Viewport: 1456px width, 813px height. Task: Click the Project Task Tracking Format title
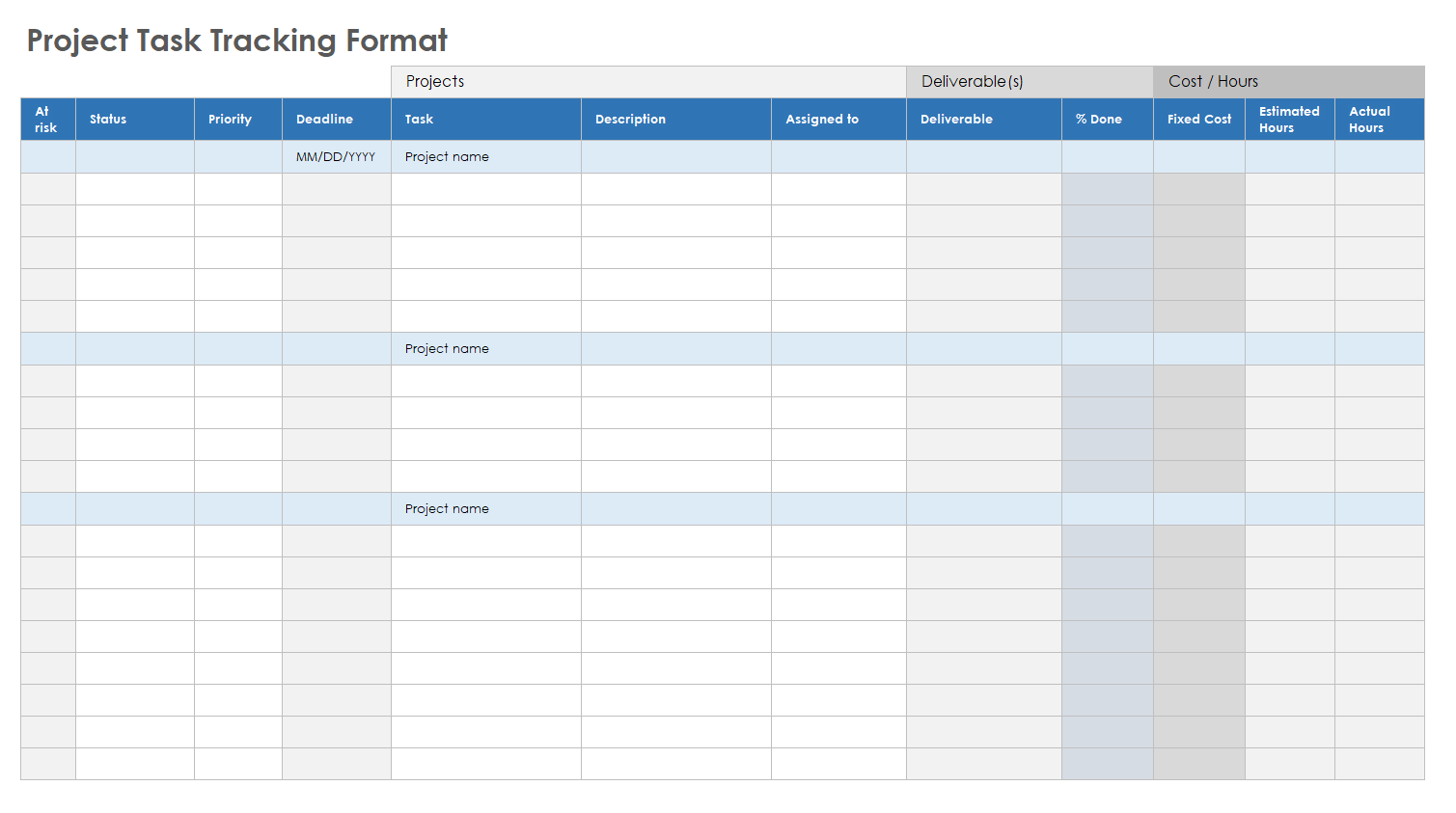coord(236,41)
